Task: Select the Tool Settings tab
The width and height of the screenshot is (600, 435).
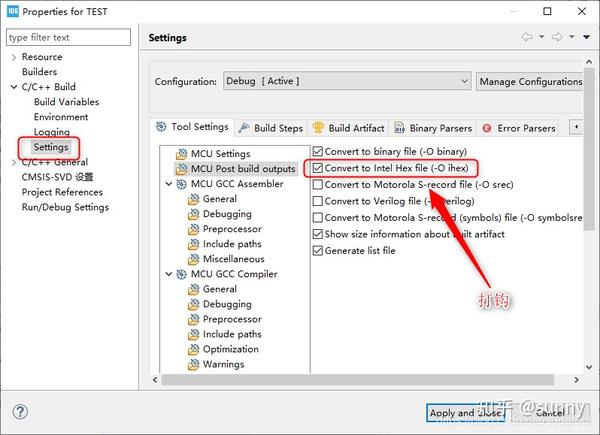Action: [192, 127]
